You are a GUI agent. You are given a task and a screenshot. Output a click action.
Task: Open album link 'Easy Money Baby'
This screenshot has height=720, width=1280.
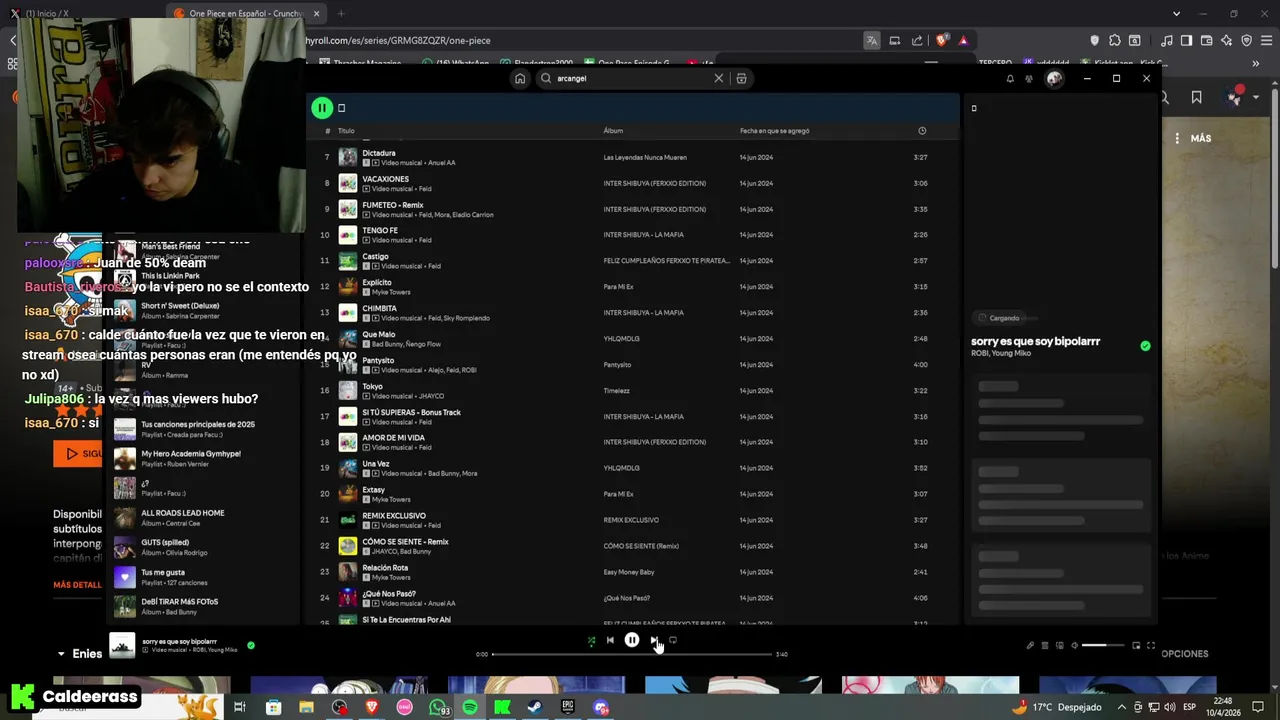click(x=629, y=572)
